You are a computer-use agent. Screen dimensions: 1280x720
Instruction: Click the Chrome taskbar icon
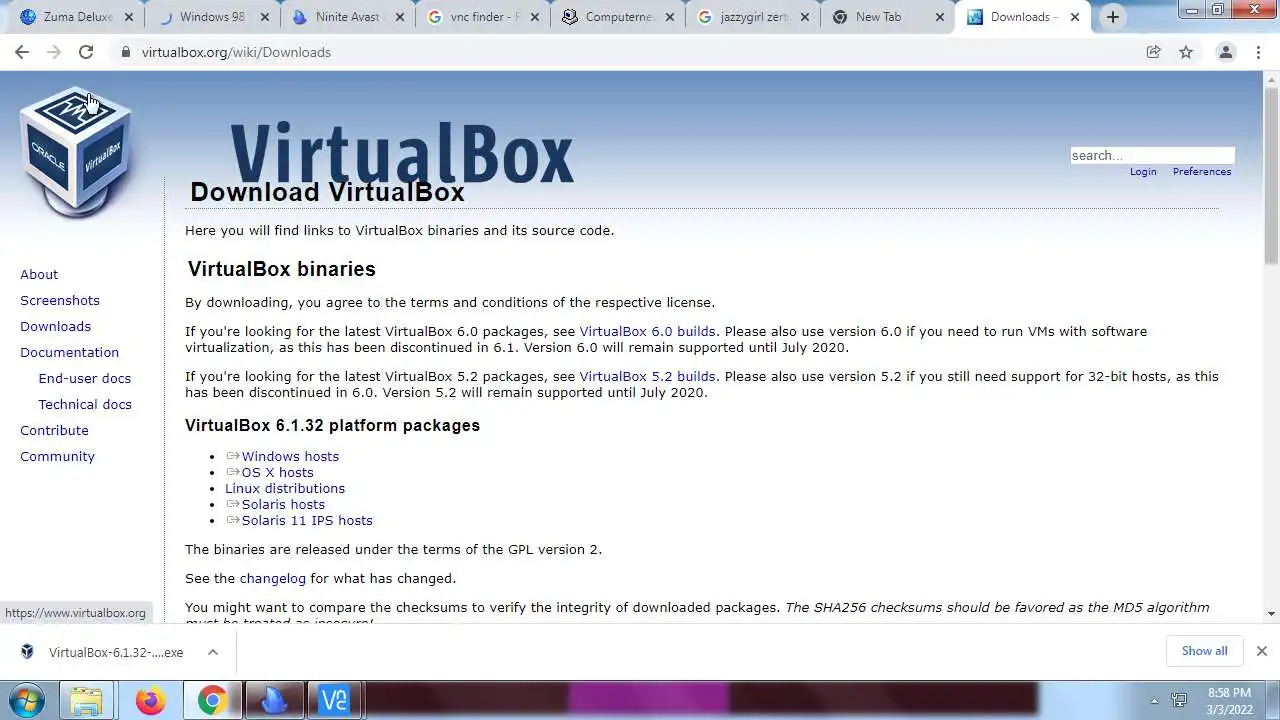(x=211, y=700)
